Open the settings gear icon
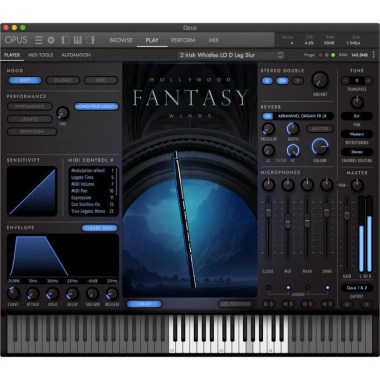The height and width of the screenshot is (380, 380). [51, 40]
